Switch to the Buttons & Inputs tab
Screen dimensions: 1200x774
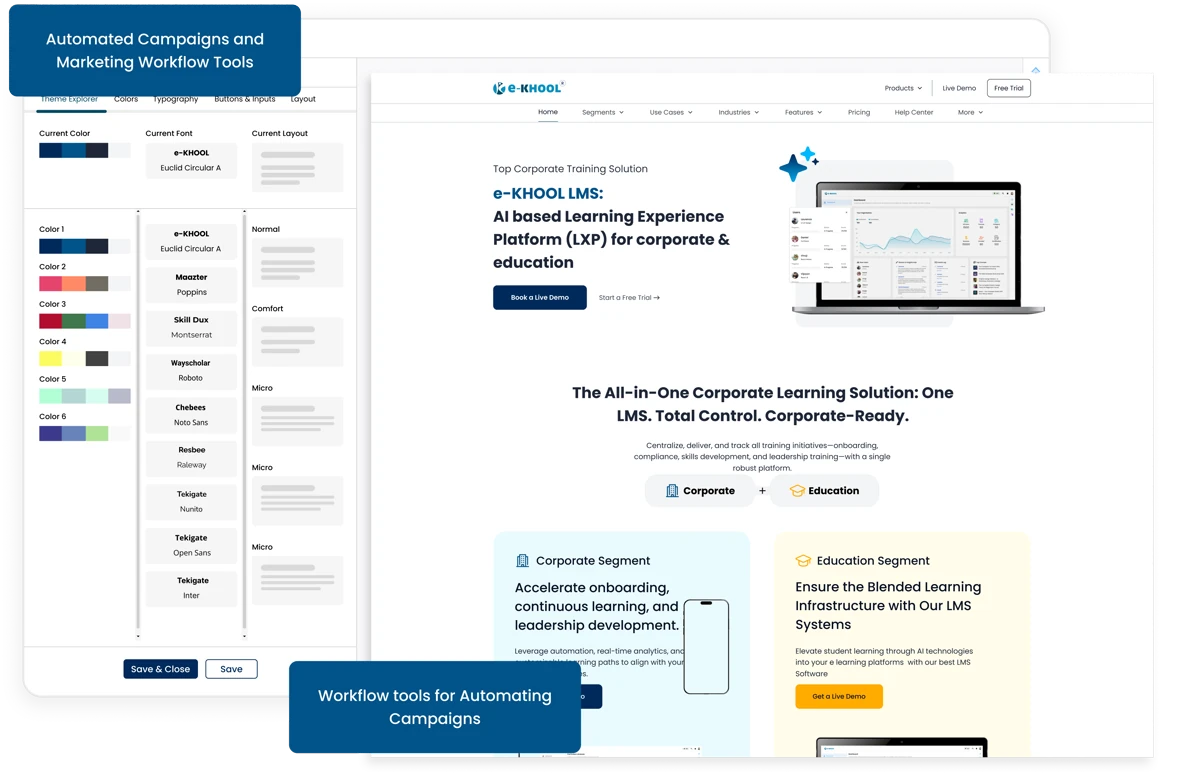point(245,99)
